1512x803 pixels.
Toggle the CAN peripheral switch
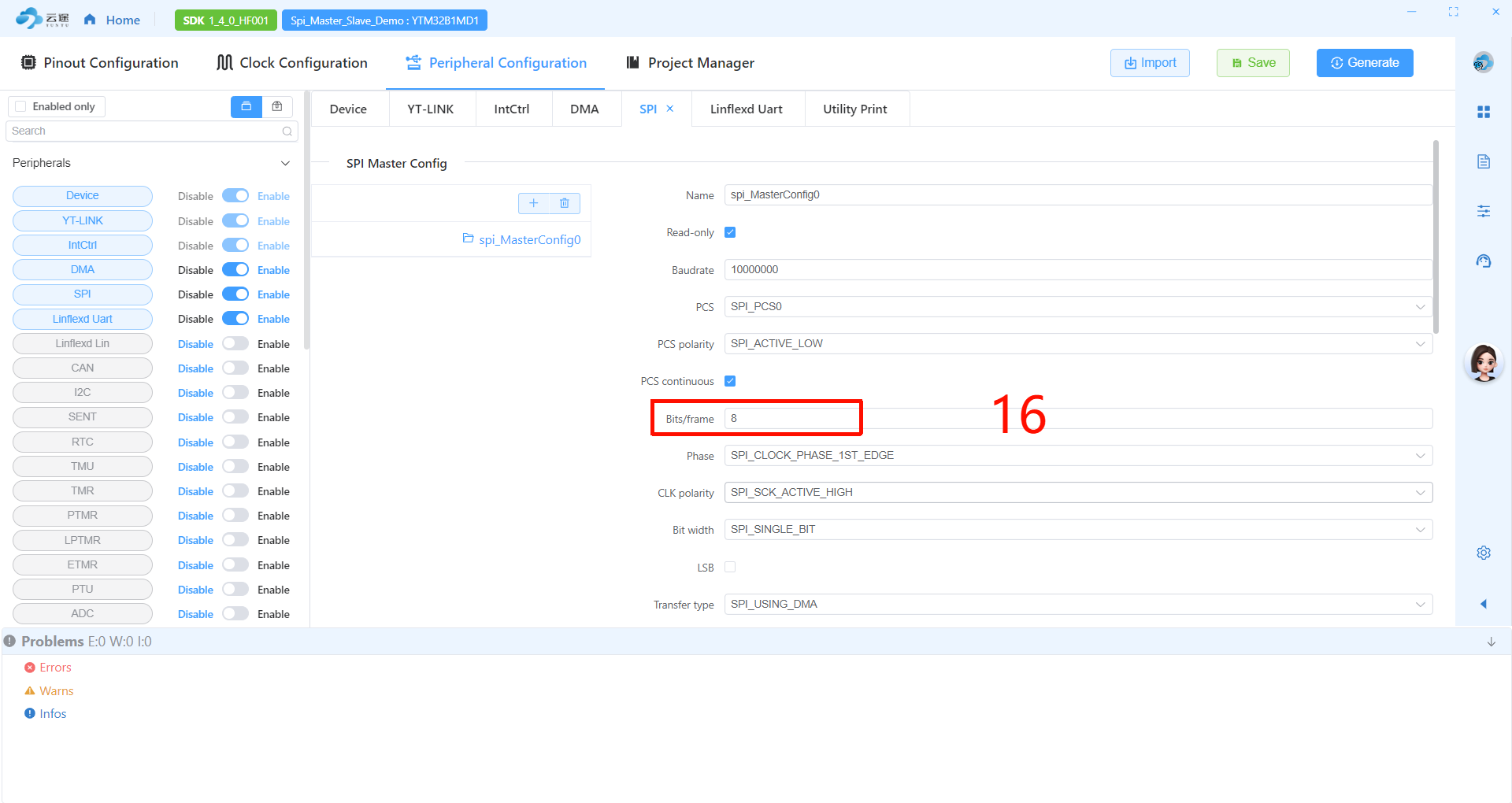pos(235,368)
